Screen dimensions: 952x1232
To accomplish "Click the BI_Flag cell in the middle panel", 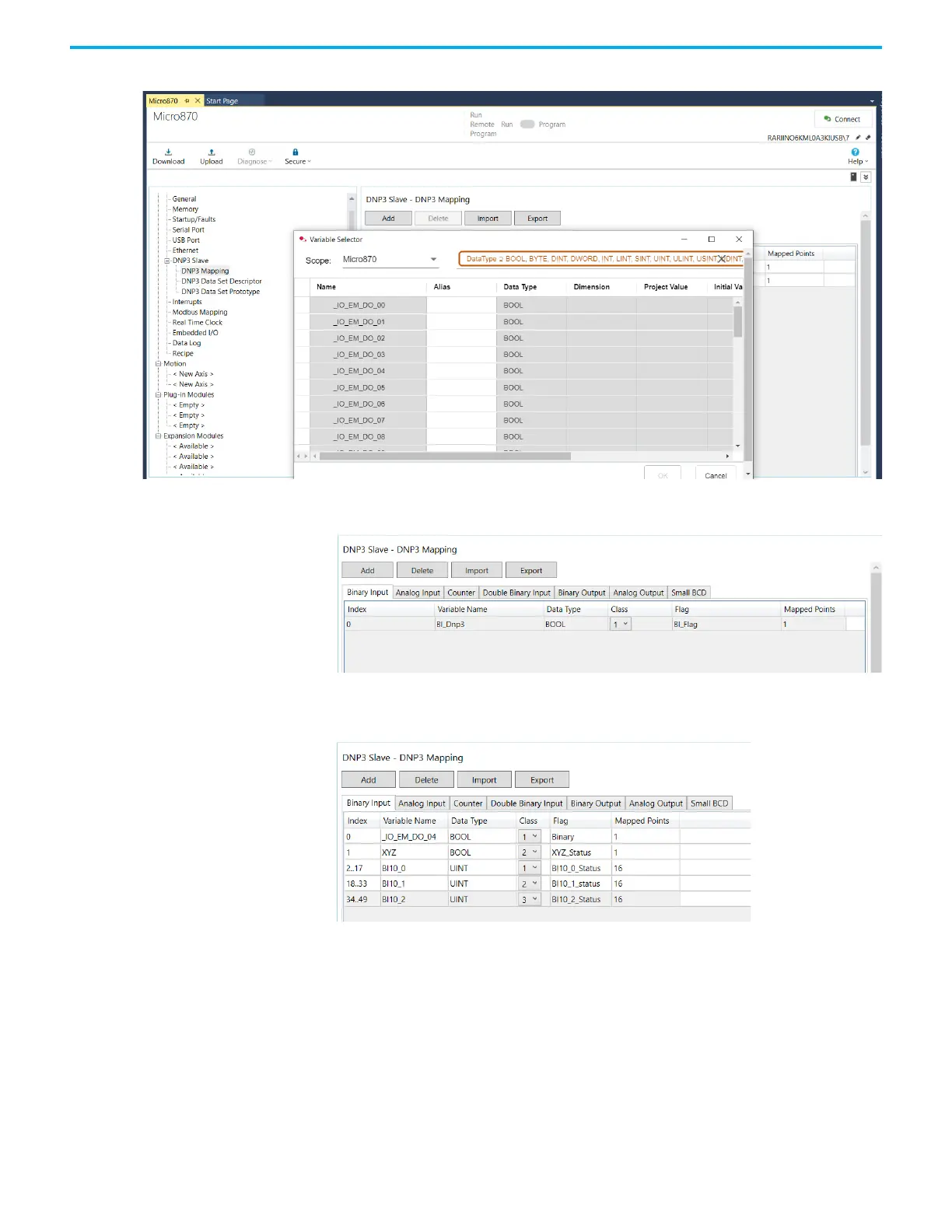I will tap(726, 625).
